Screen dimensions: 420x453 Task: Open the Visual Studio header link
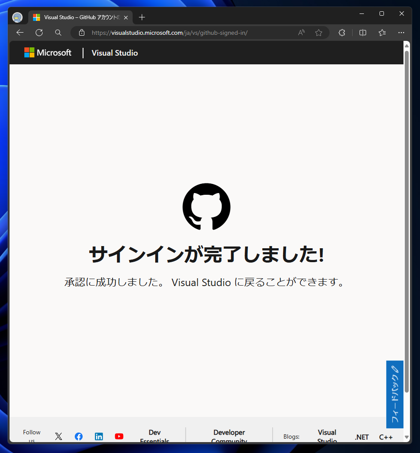click(x=115, y=53)
